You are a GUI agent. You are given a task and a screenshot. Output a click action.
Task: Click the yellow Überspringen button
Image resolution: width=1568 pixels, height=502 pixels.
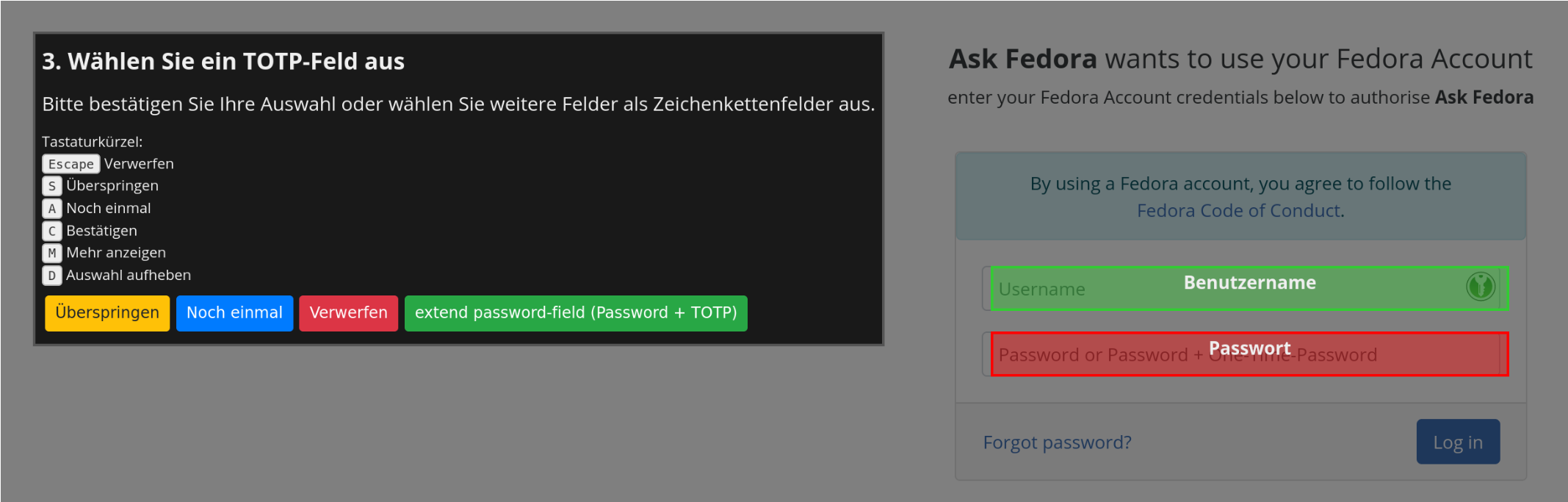point(106,312)
